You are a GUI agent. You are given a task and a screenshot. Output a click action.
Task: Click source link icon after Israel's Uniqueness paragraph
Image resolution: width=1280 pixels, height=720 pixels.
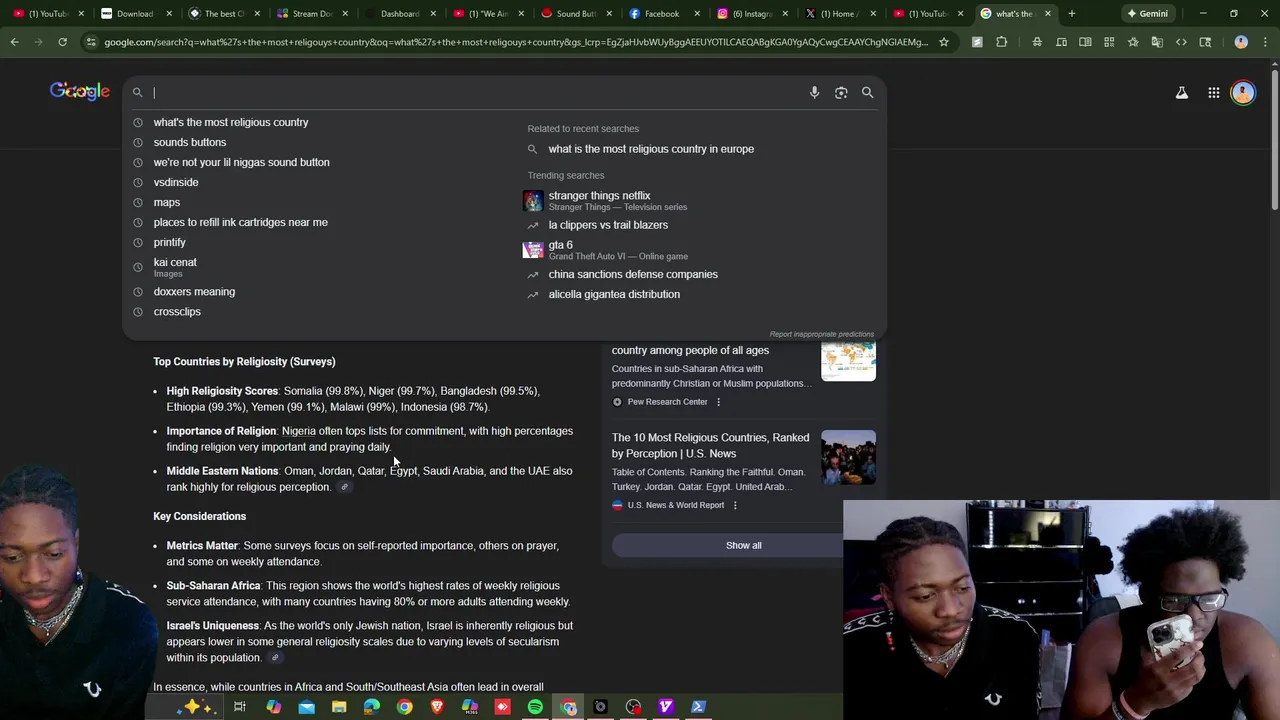point(275,658)
